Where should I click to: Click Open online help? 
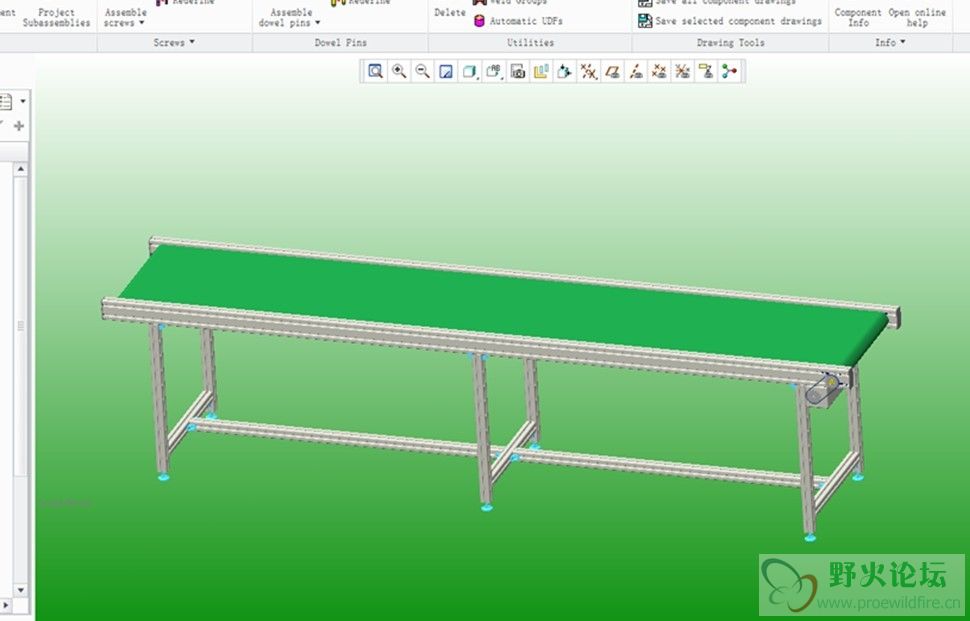click(917, 17)
